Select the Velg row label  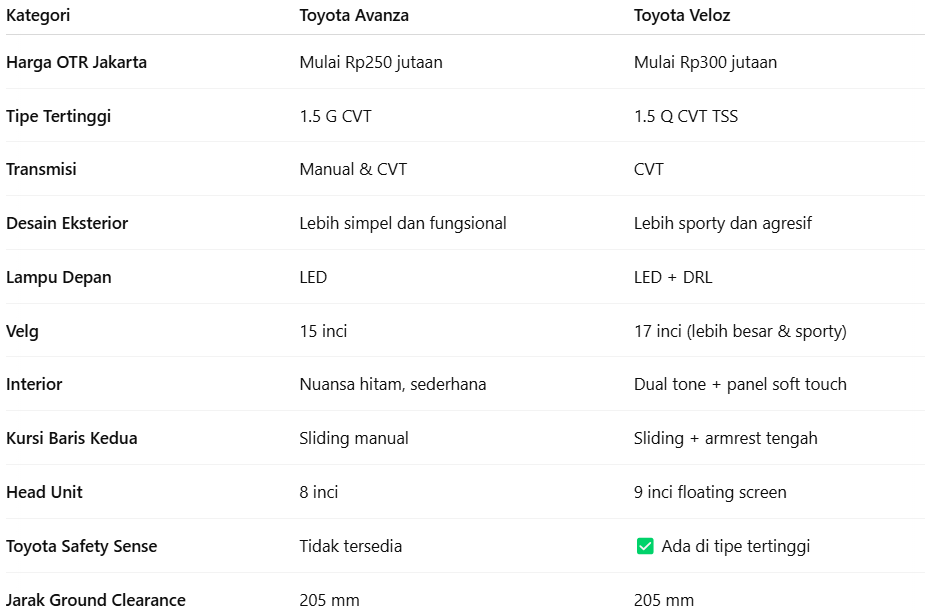click(22, 331)
